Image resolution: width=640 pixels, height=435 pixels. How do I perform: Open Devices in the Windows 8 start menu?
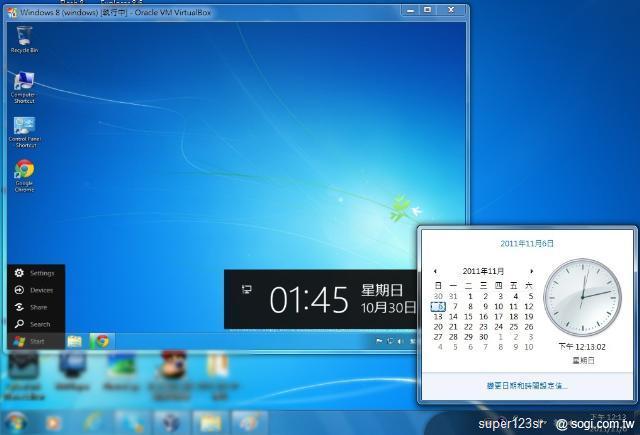(x=36, y=290)
